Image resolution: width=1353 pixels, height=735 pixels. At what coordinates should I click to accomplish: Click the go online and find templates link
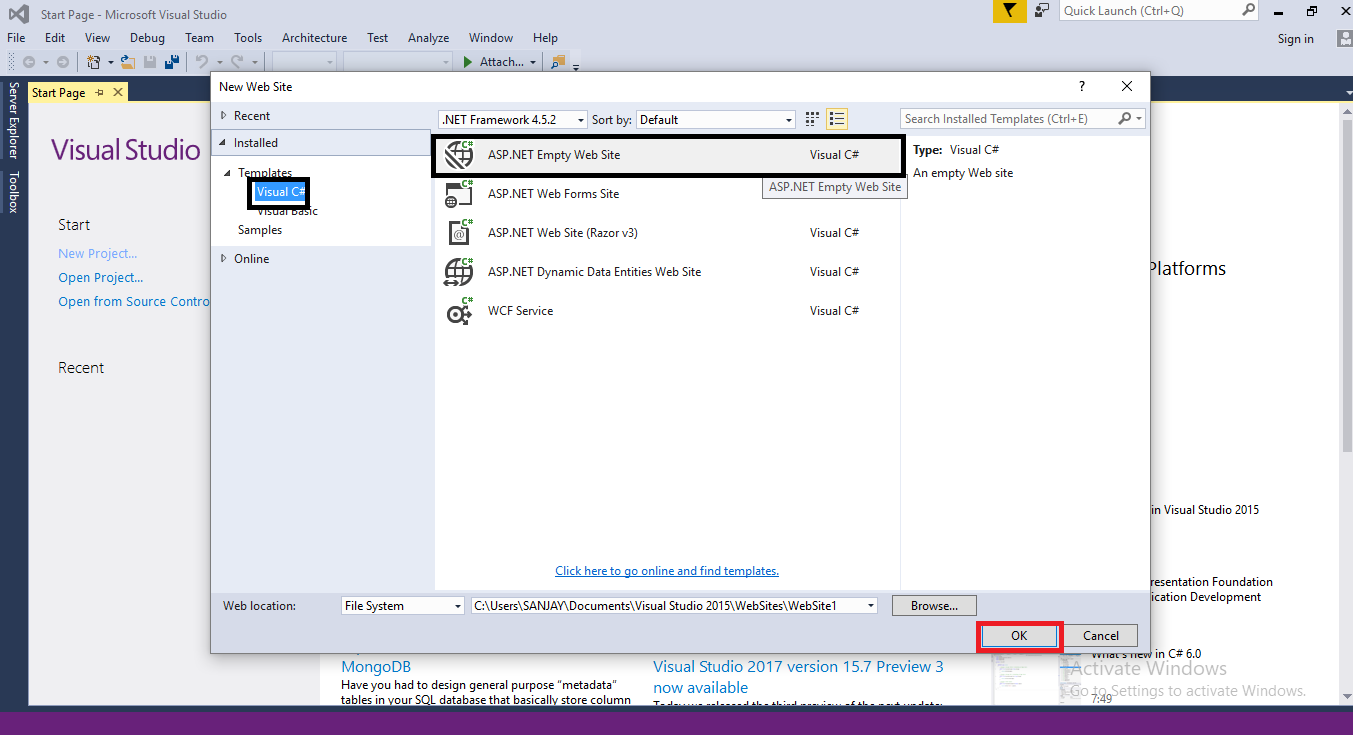(667, 571)
